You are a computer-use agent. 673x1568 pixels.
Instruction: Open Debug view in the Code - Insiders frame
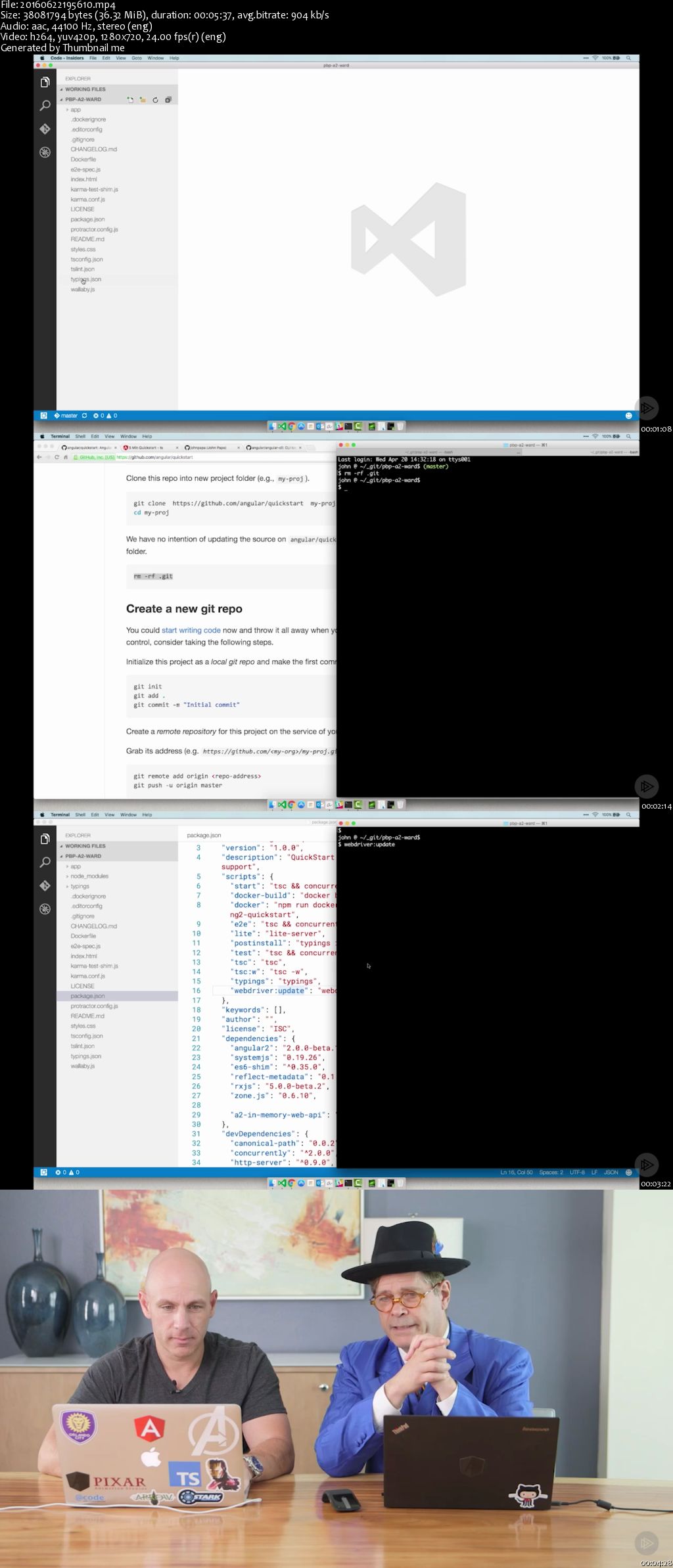click(x=45, y=152)
